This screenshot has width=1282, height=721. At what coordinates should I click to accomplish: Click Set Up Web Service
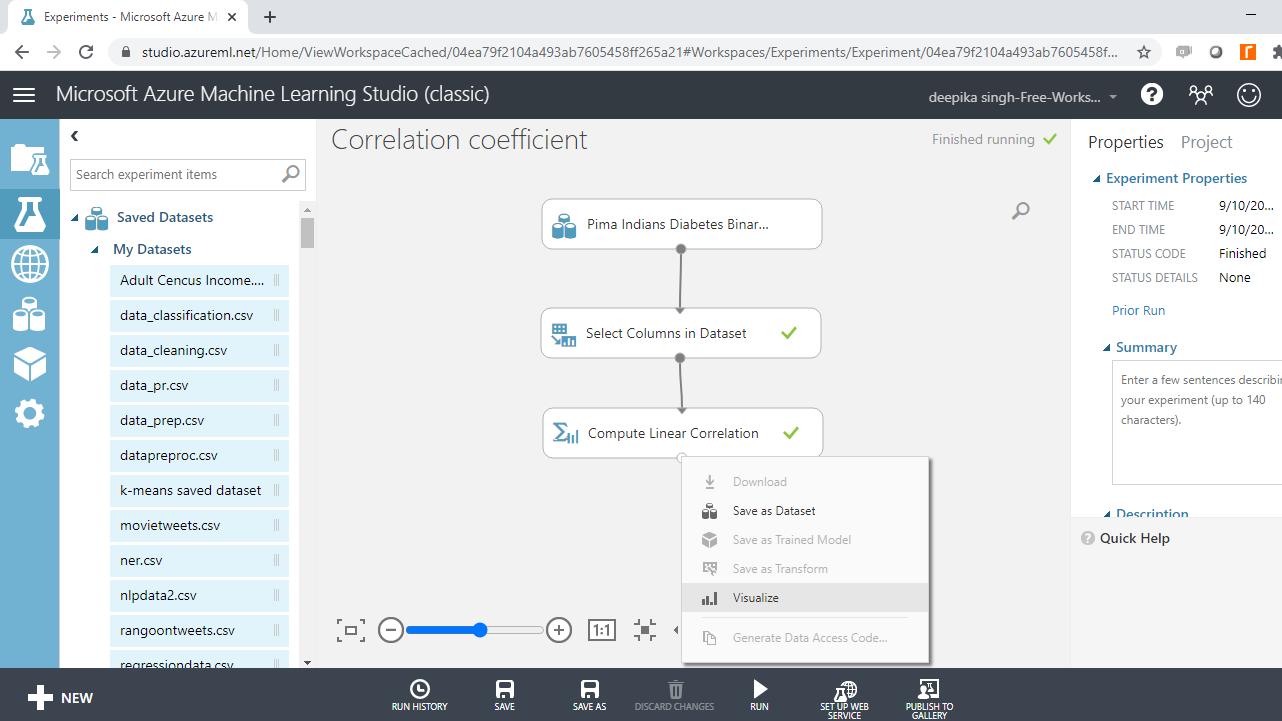click(x=845, y=699)
